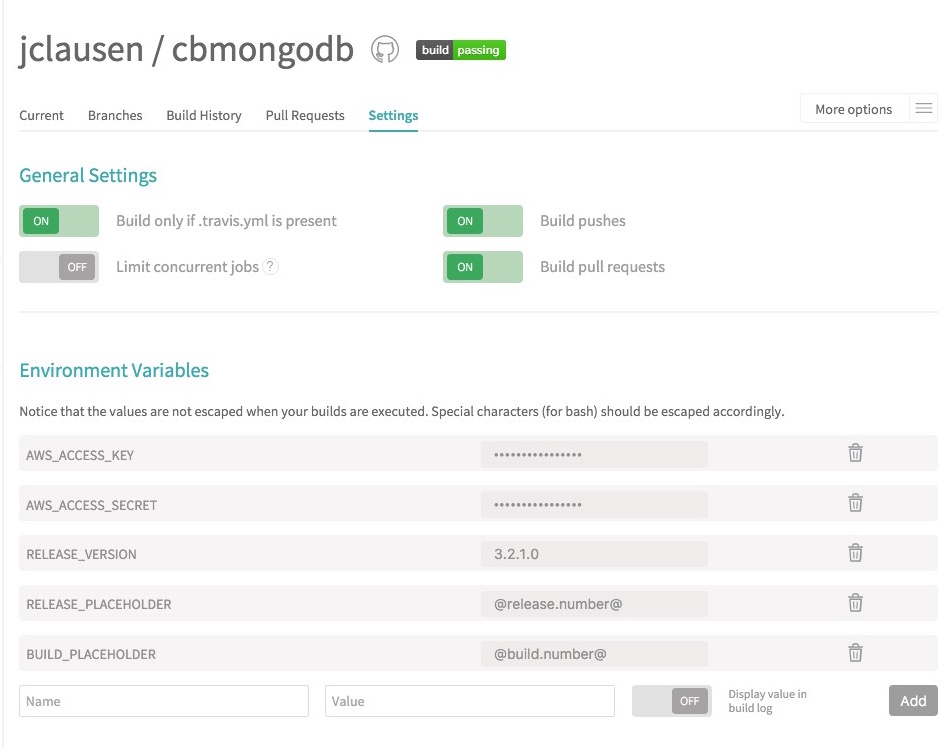Turn off Build pull requests

click(482, 267)
